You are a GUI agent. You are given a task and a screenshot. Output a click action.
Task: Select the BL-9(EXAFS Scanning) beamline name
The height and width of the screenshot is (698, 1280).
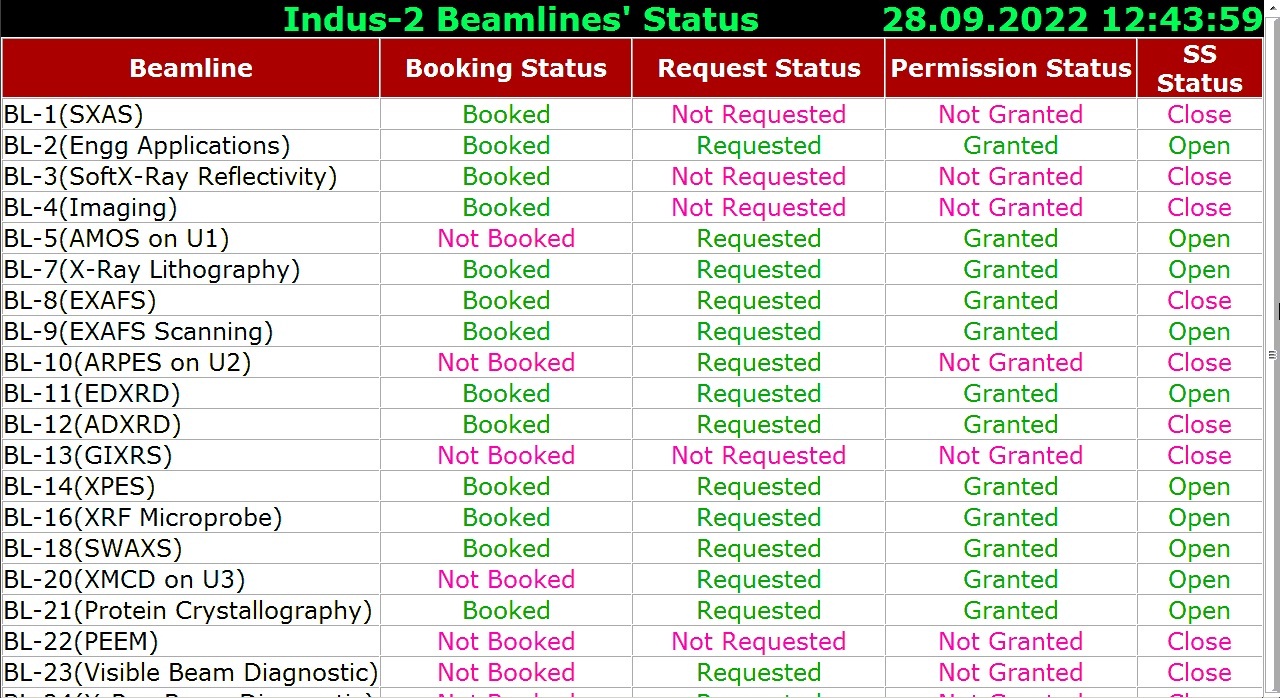(138, 331)
